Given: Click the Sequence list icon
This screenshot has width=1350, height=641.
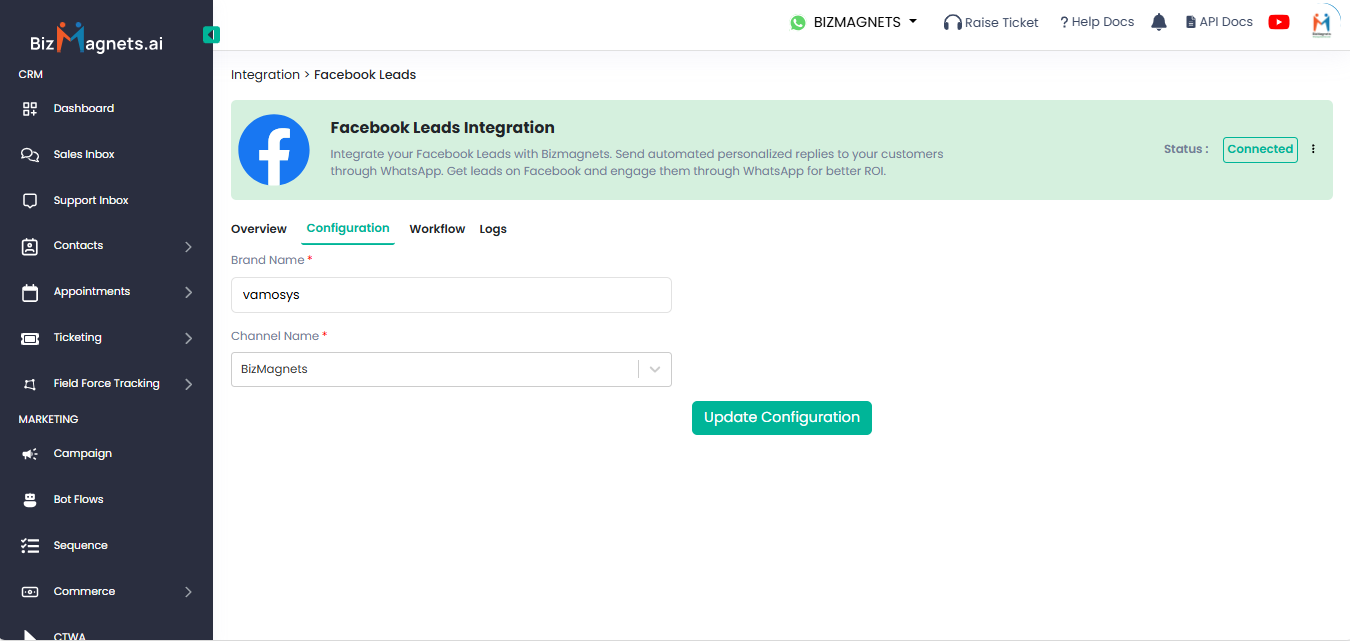Looking at the screenshot, I should pos(30,546).
